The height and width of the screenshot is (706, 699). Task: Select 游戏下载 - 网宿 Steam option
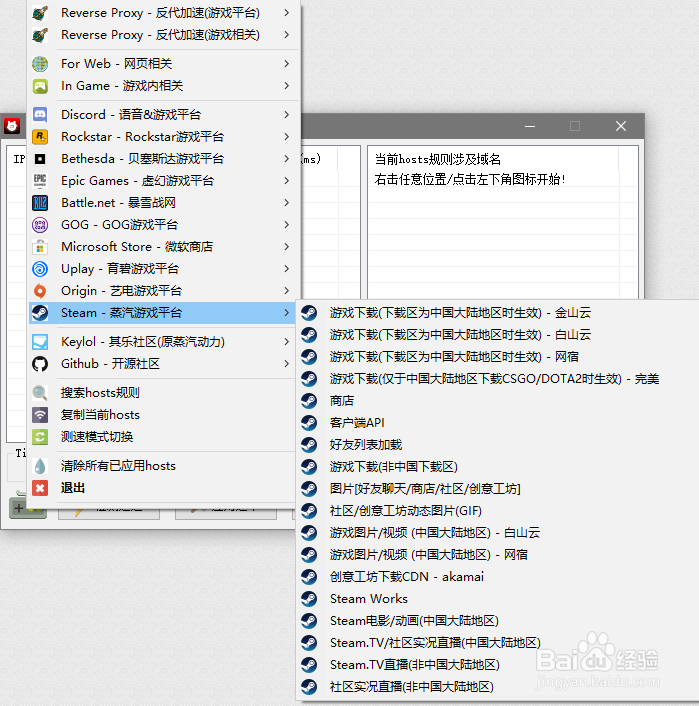point(498,357)
